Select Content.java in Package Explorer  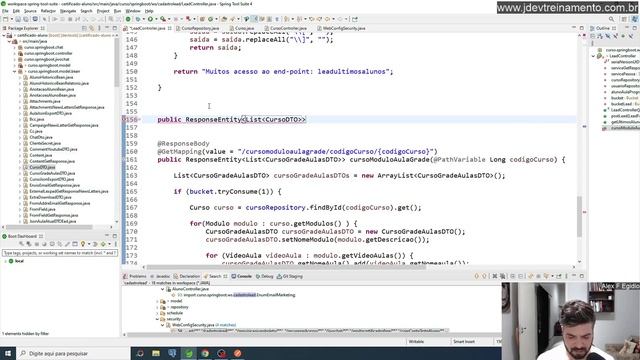click(x=40, y=156)
